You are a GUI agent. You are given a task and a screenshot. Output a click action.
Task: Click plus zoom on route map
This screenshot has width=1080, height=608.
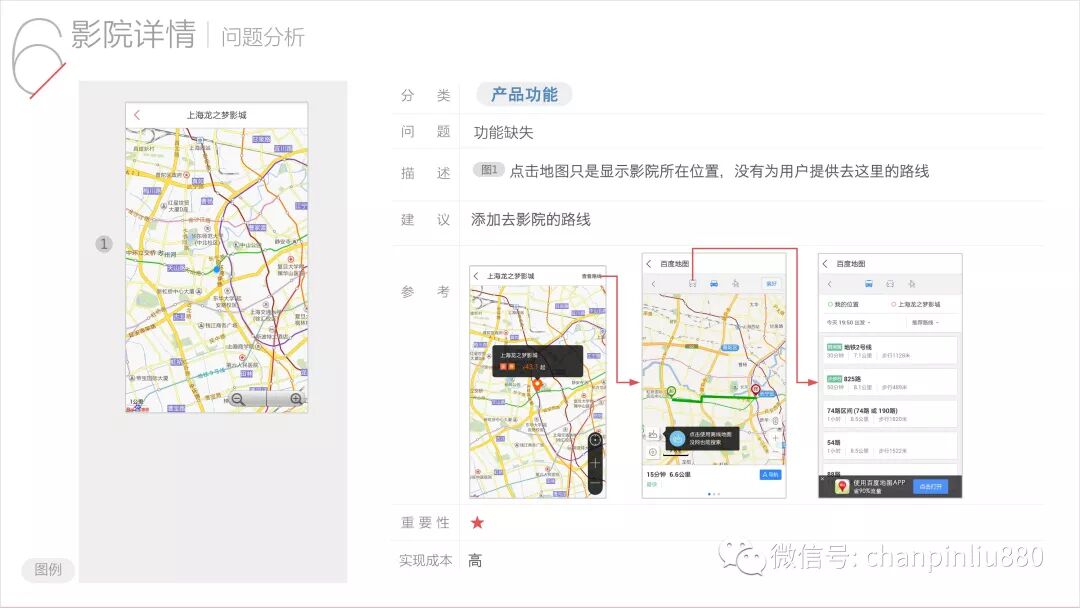pyautogui.click(x=776, y=438)
